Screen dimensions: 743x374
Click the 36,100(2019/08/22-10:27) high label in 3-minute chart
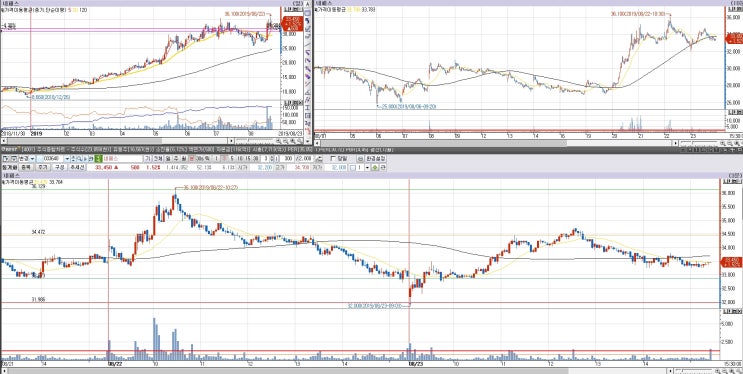click(x=210, y=188)
